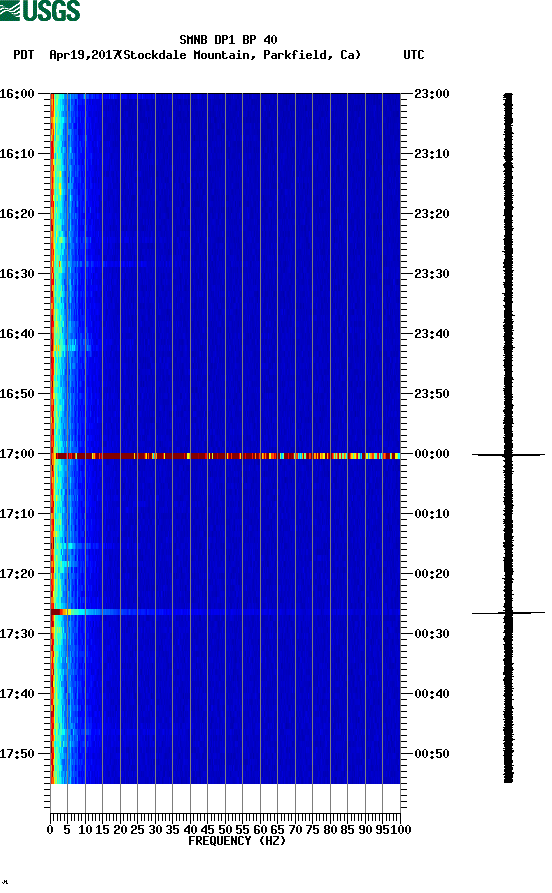The image size is (552, 893).
Task: Click the 17:10 PDT time label
Action: click(x=17, y=514)
